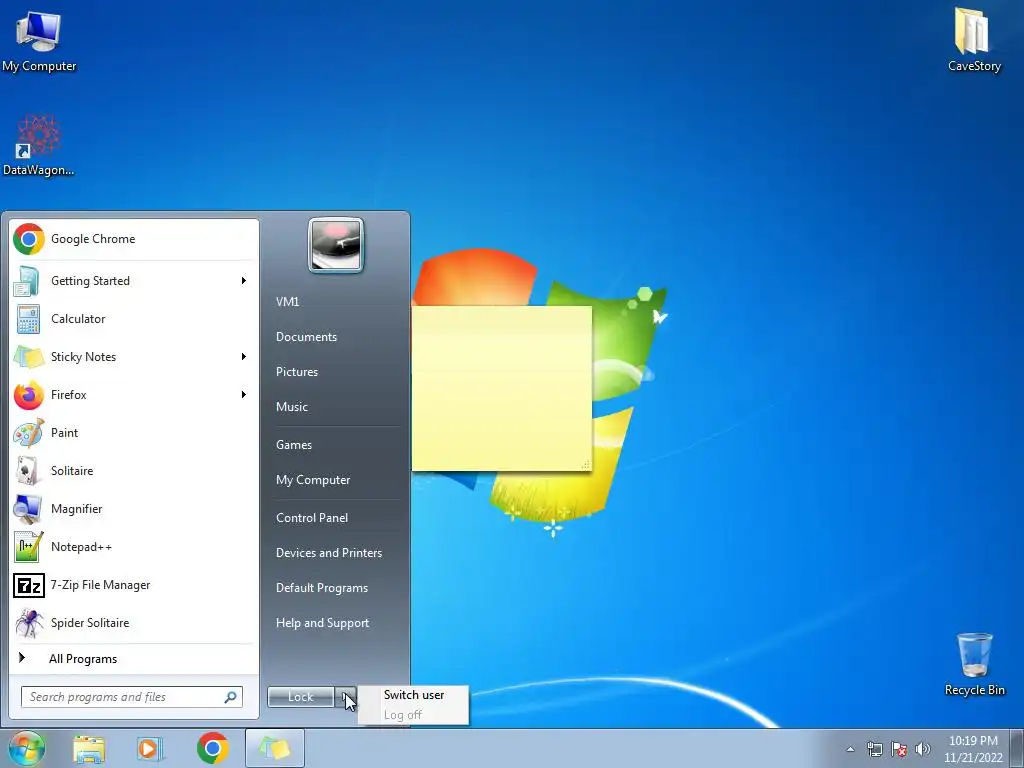Expand All Programs list
This screenshot has width=1024, height=768.
point(134,659)
